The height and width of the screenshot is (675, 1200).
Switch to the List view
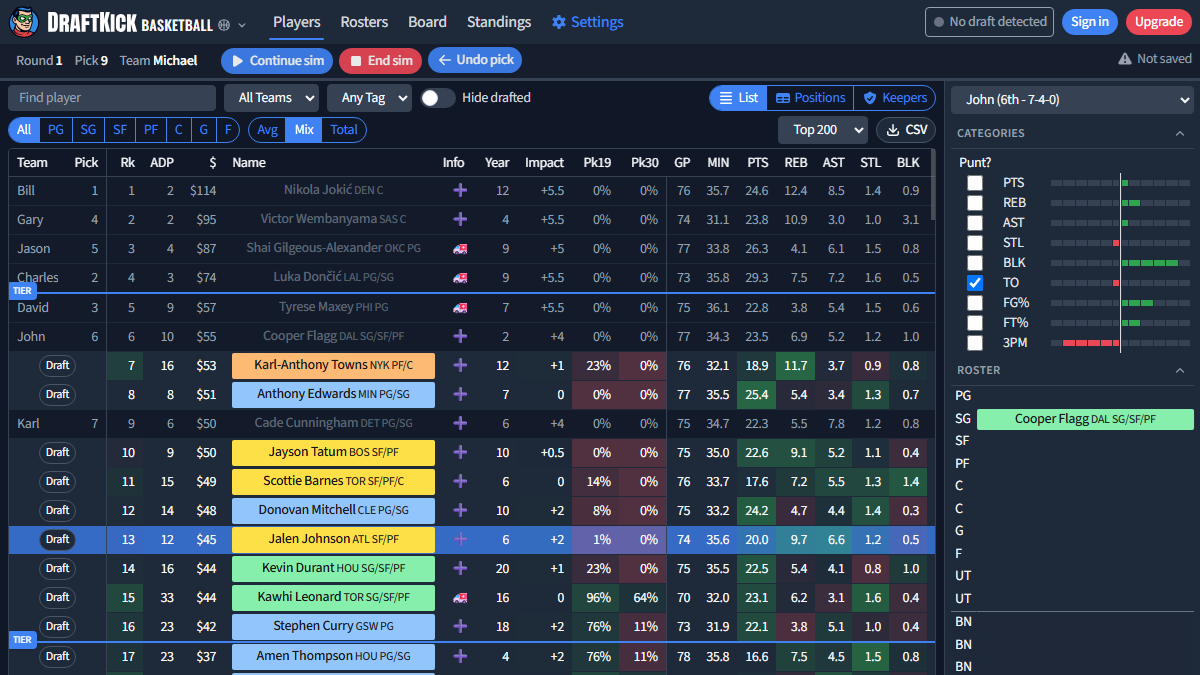[738, 98]
